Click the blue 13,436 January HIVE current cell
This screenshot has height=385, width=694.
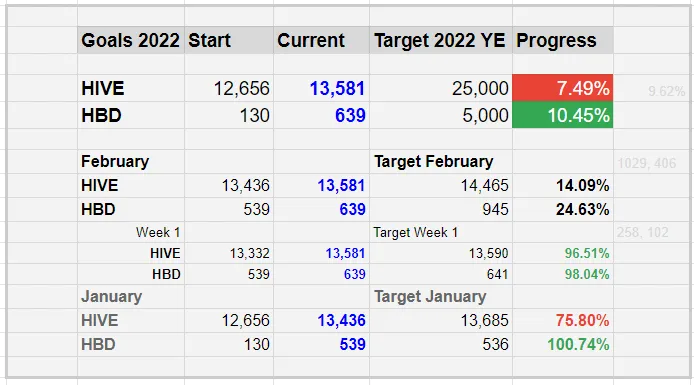pos(321,320)
